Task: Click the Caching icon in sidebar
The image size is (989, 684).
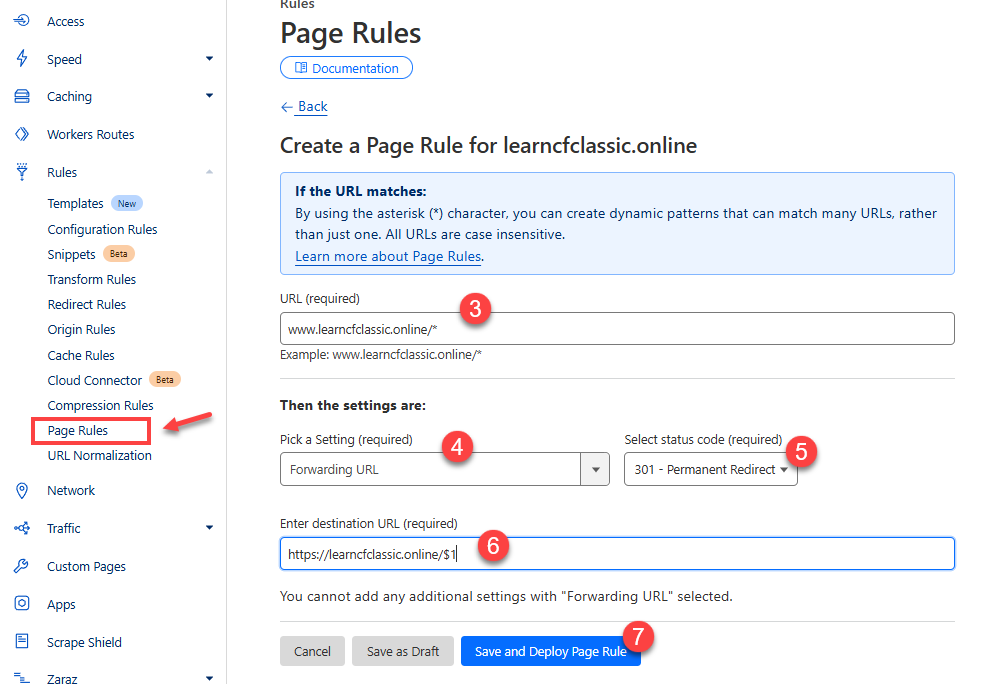Action: 21,96
